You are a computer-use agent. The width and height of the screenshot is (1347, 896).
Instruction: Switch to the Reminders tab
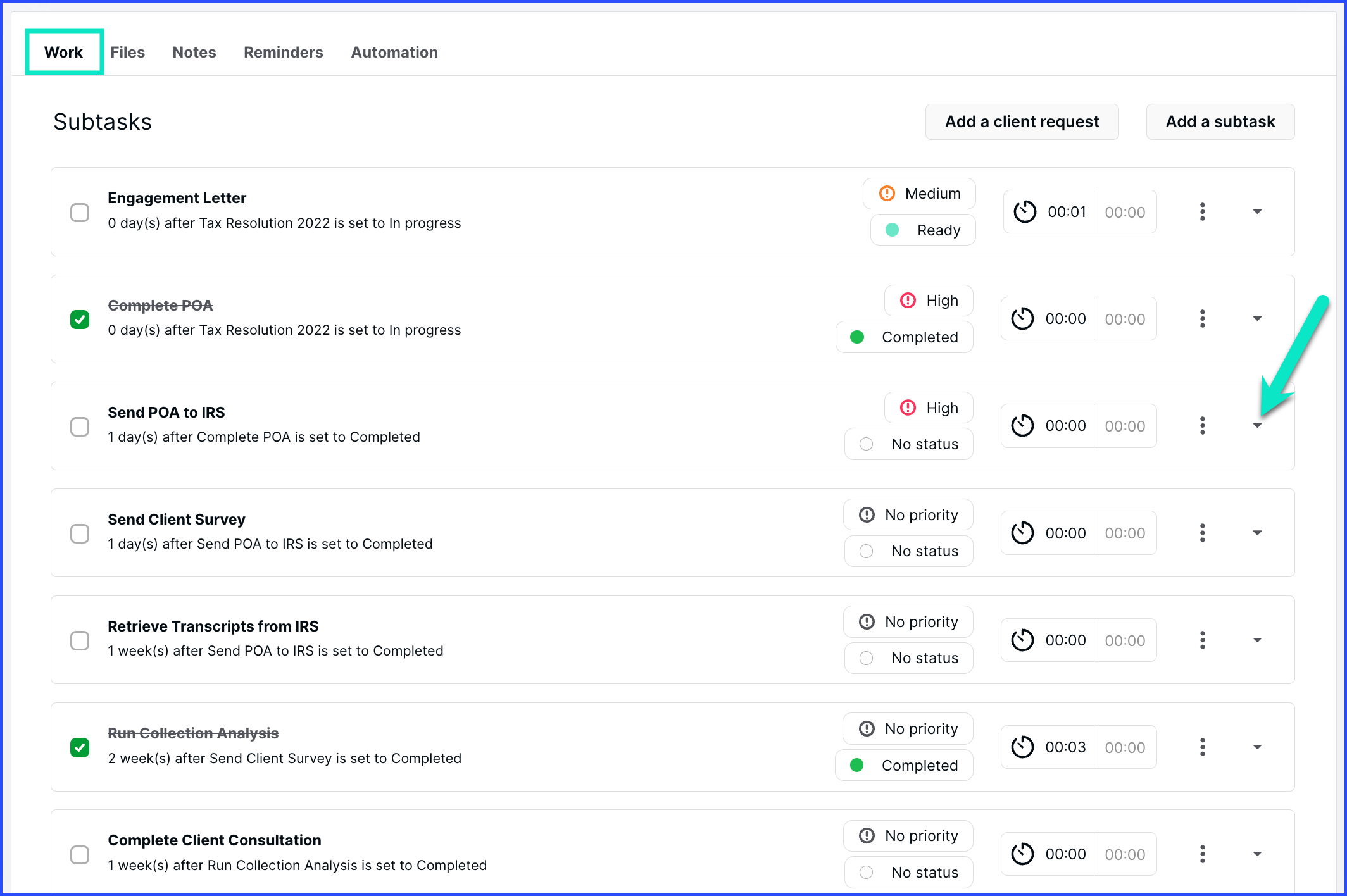(284, 52)
